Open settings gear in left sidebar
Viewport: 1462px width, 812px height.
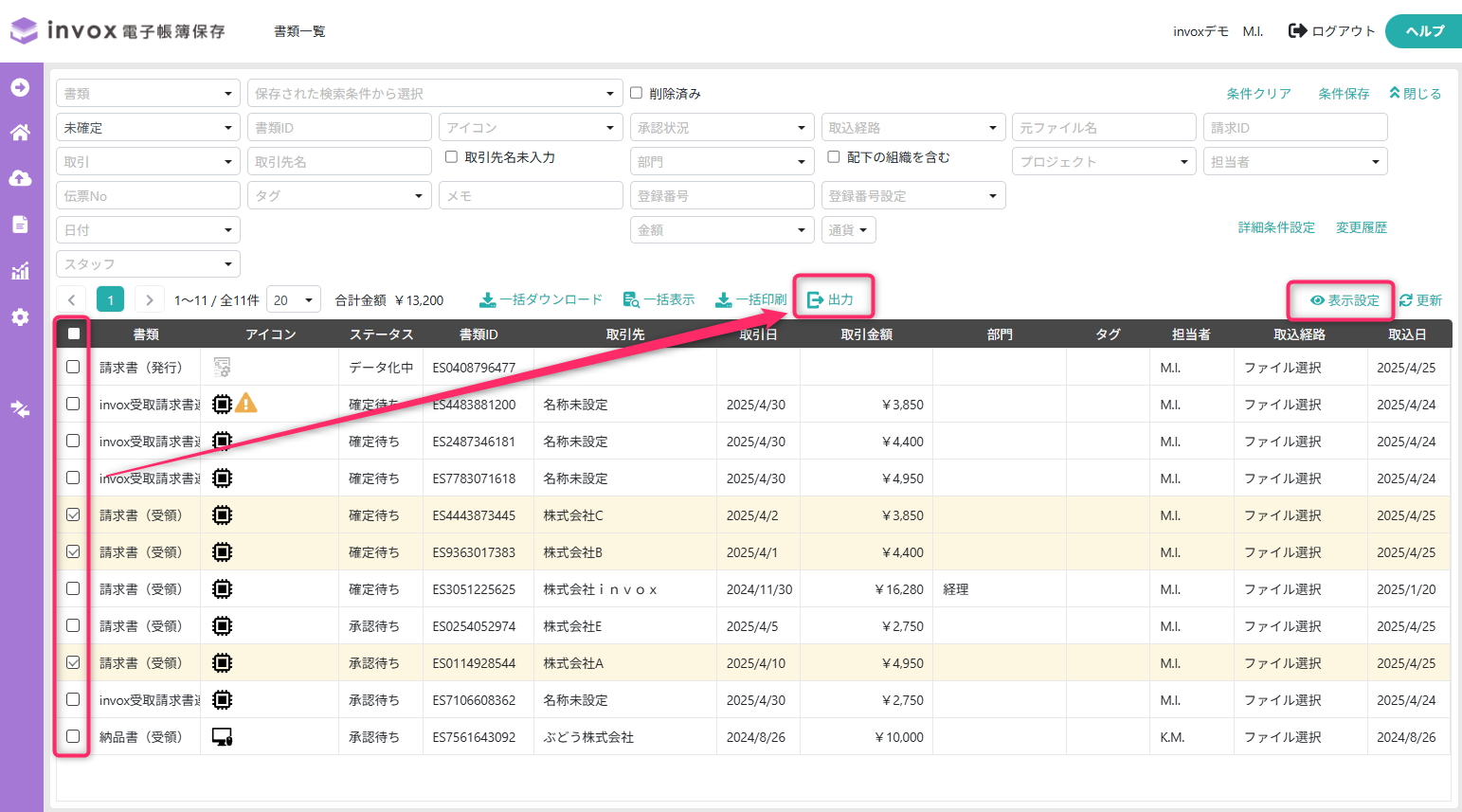(20, 317)
